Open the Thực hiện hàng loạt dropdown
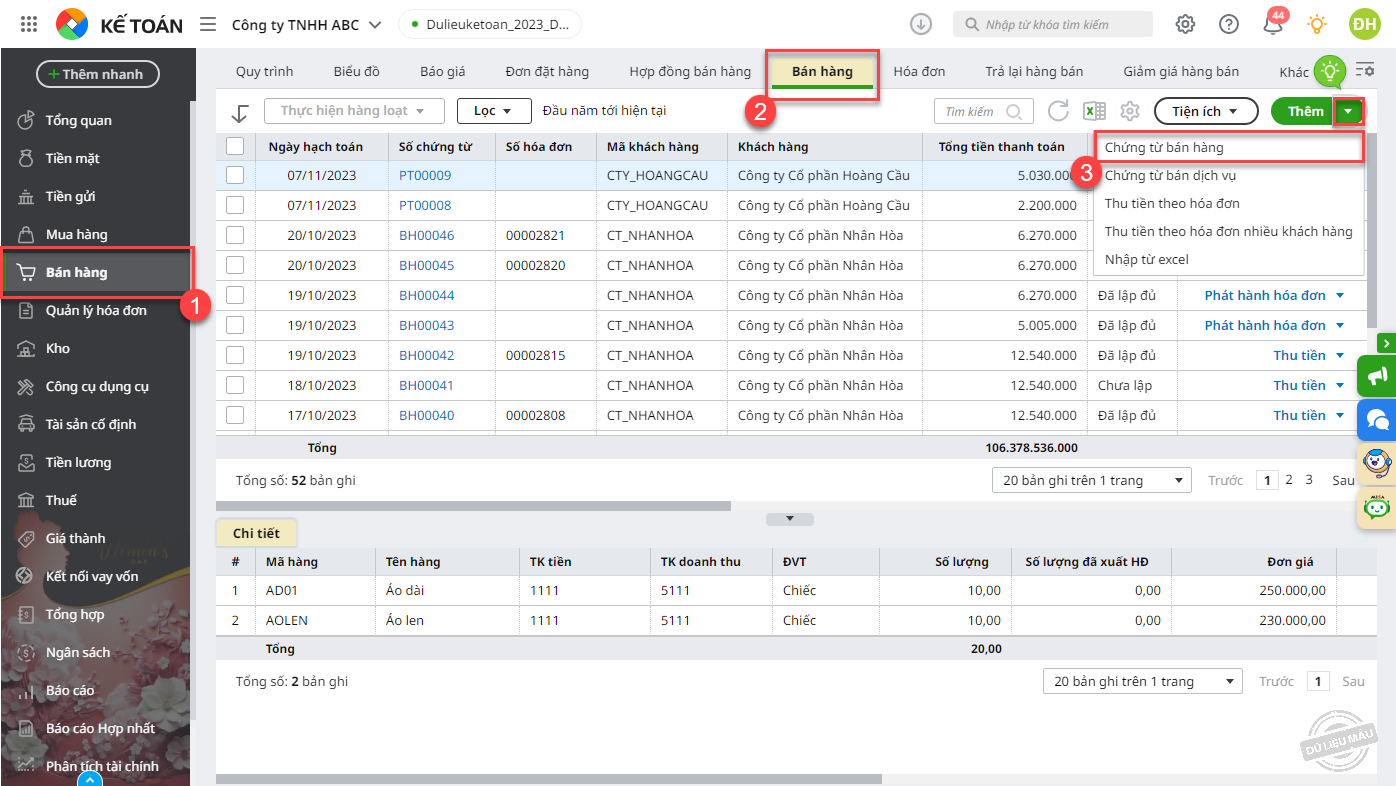This screenshot has width=1396, height=786. click(354, 111)
